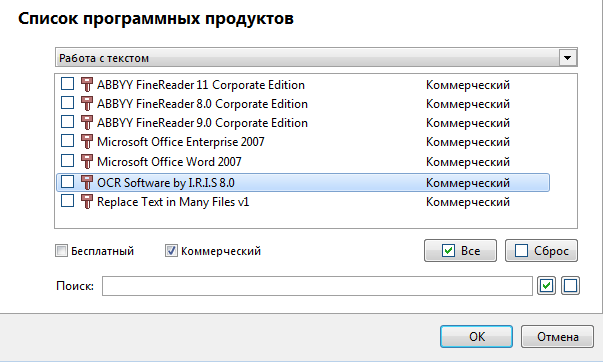This screenshot has width=603, height=362.
Task: Click the Все select-all button
Action: point(460,251)
